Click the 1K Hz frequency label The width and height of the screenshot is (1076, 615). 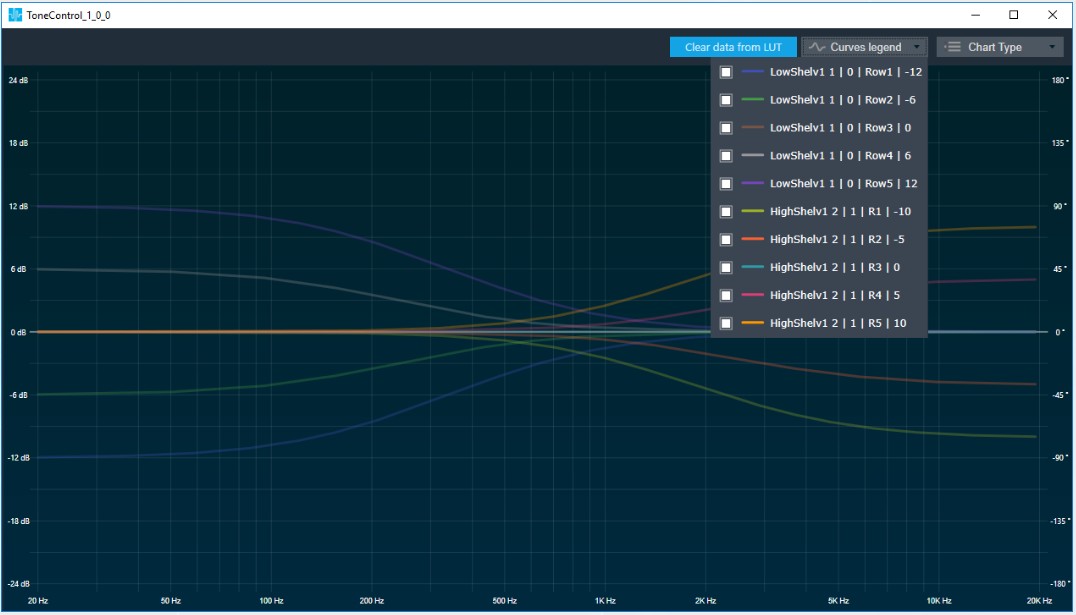click(x=605, y=601)
